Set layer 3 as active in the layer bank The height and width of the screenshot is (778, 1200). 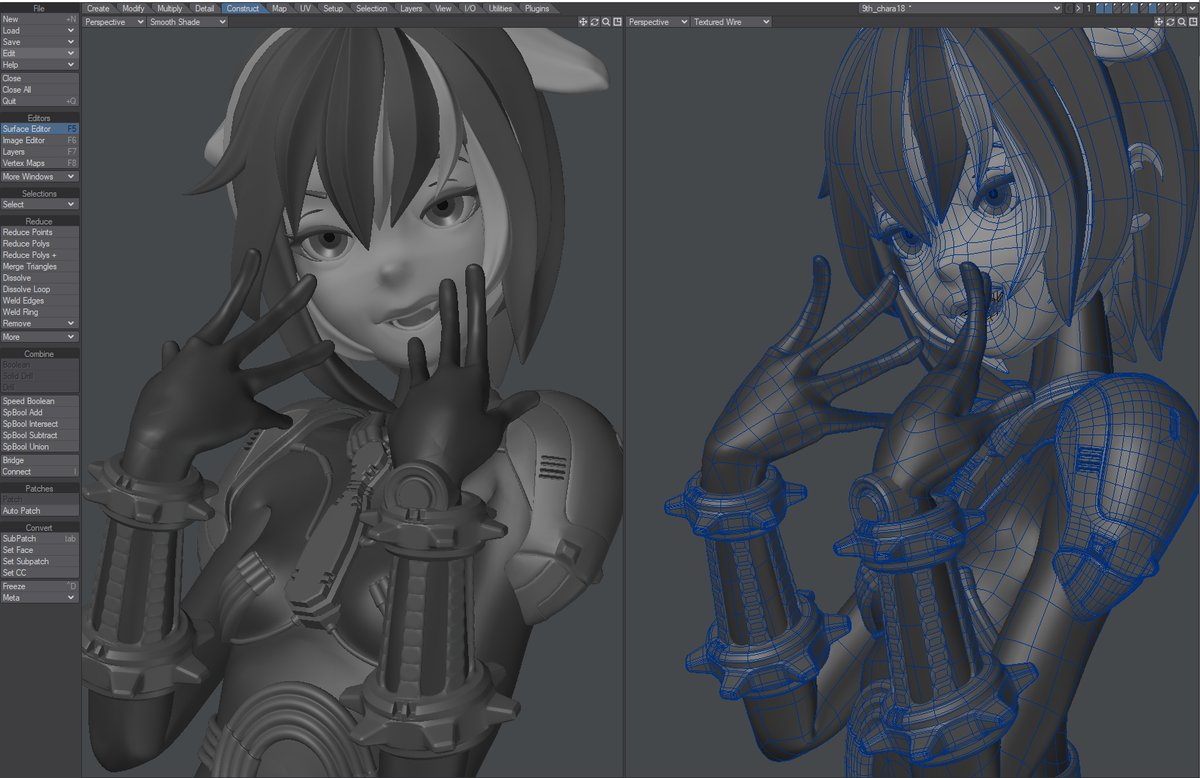click(1117, 8)
